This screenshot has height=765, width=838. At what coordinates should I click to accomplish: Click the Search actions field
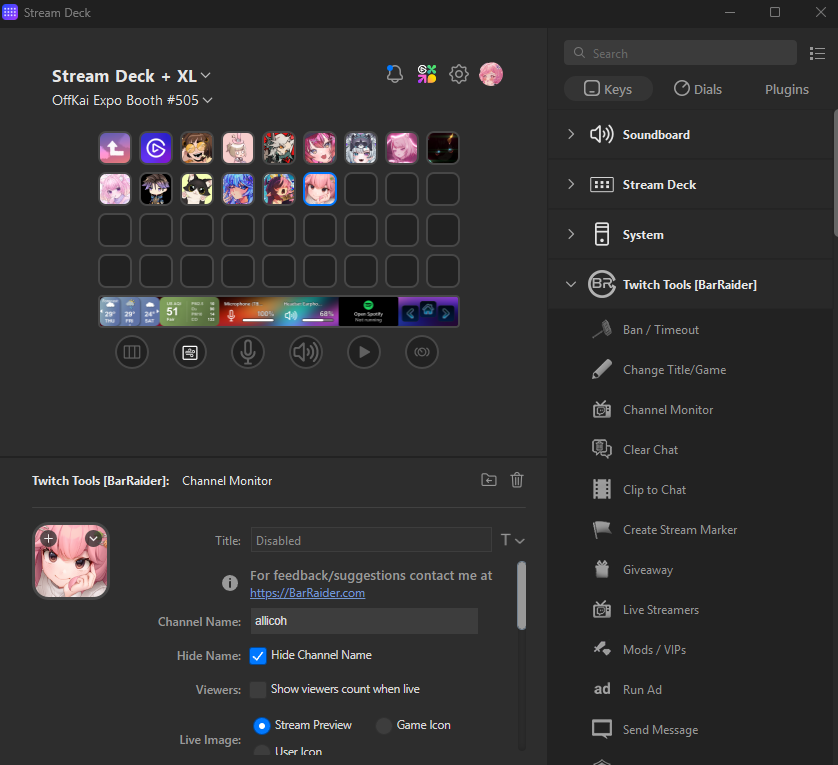(x=680, y=53)
